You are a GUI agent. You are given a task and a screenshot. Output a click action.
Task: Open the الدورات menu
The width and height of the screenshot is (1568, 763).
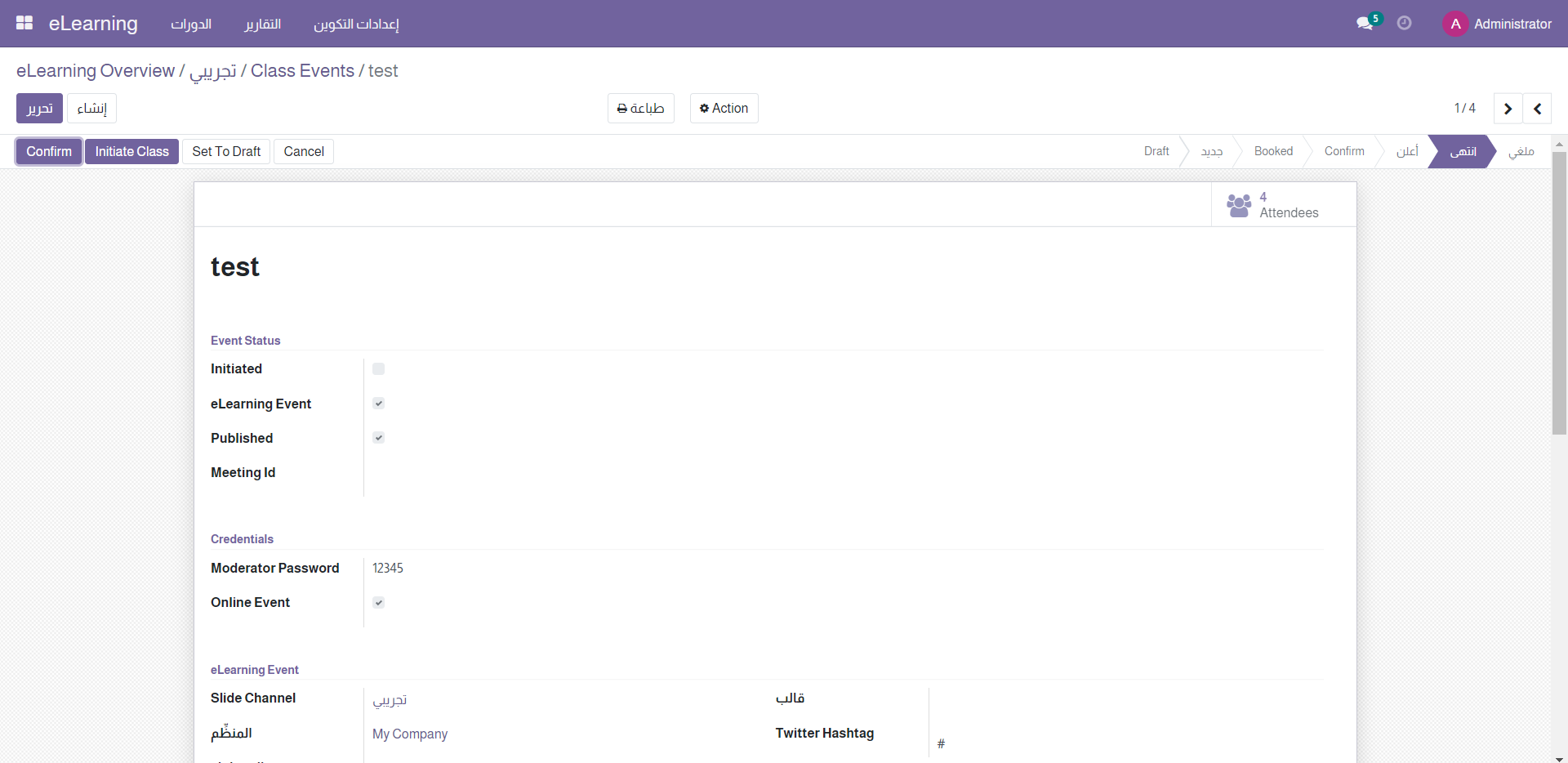(x=191, y=24)
